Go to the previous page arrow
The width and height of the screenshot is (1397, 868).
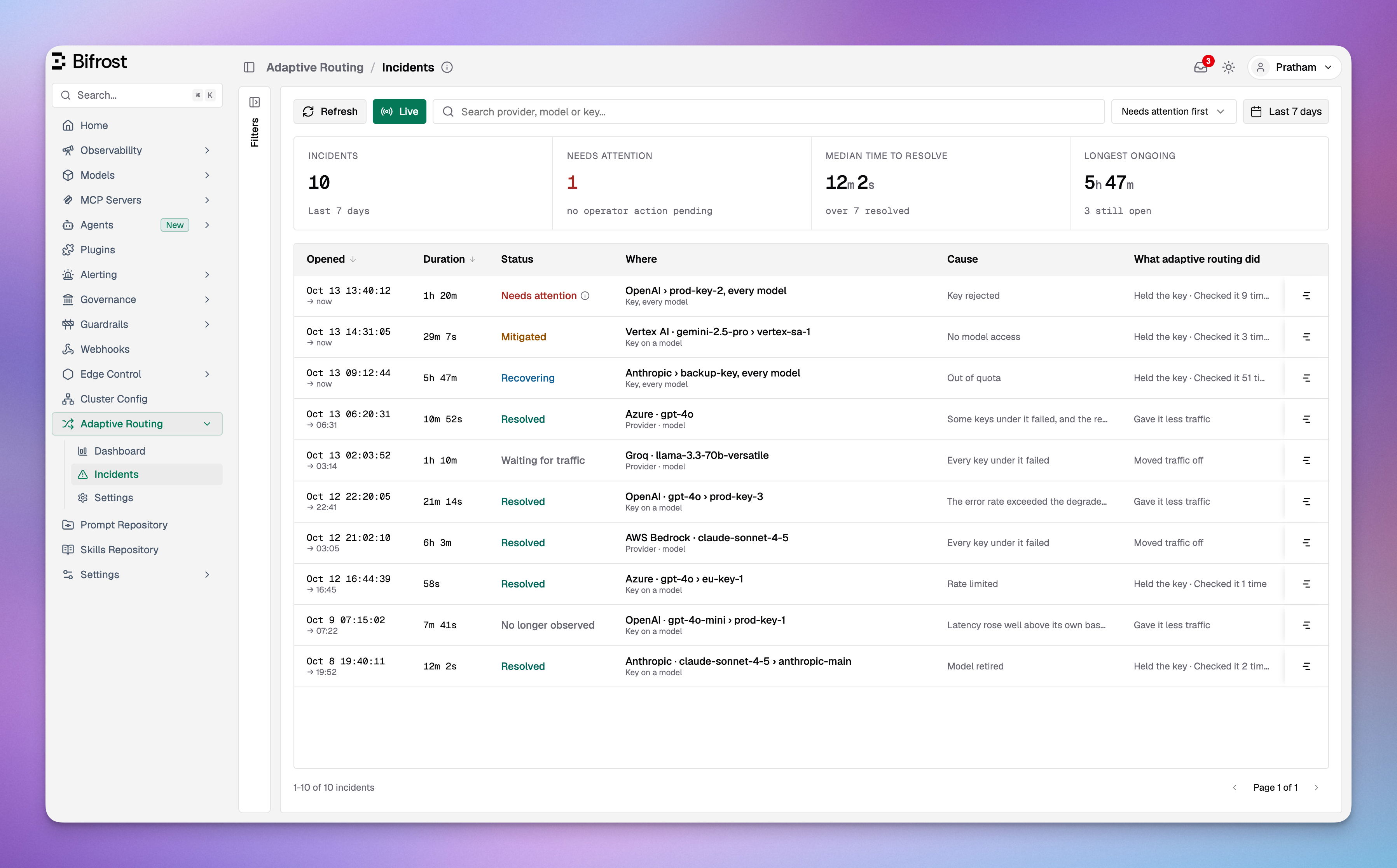coord(1234,788)
